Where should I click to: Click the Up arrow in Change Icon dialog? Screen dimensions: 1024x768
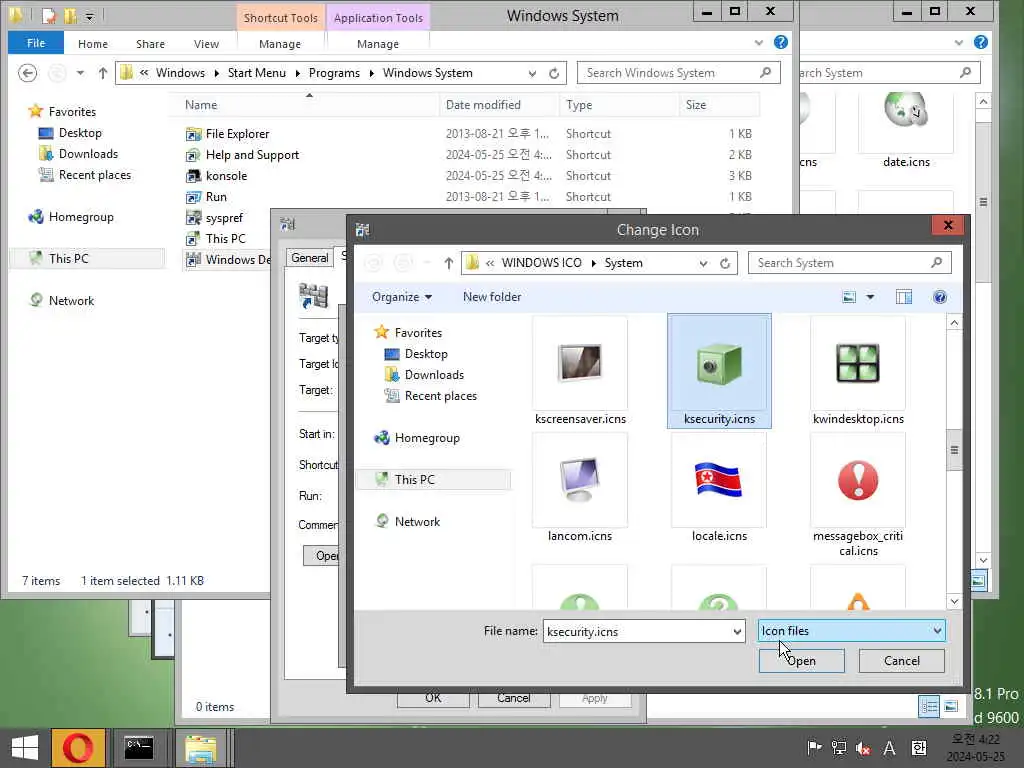tap(449, 263)
